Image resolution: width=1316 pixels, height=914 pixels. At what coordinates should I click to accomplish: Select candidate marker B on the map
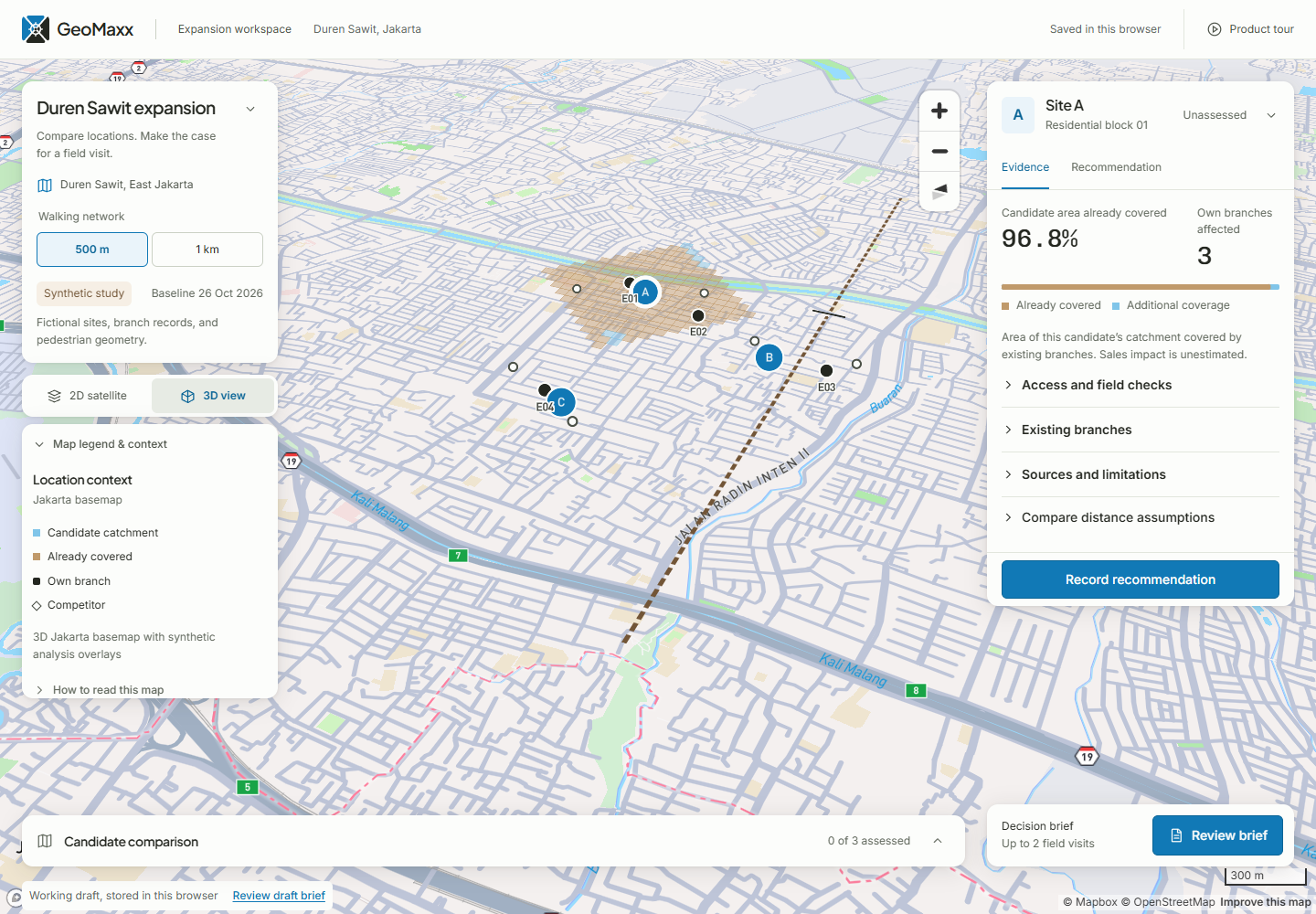[769, 357]
